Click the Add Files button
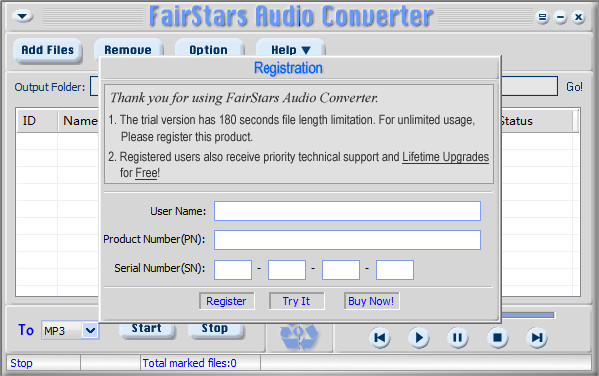The height and width of the screenshot is (376, 599). point(48,50)
